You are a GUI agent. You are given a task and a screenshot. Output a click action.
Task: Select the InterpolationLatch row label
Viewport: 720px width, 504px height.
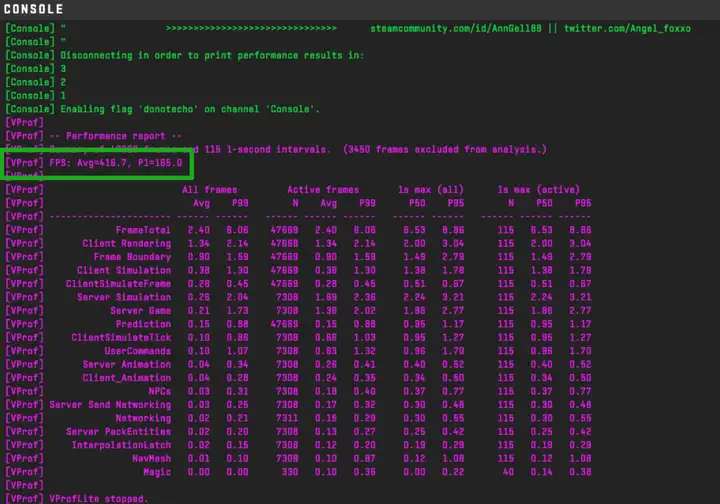121,445
